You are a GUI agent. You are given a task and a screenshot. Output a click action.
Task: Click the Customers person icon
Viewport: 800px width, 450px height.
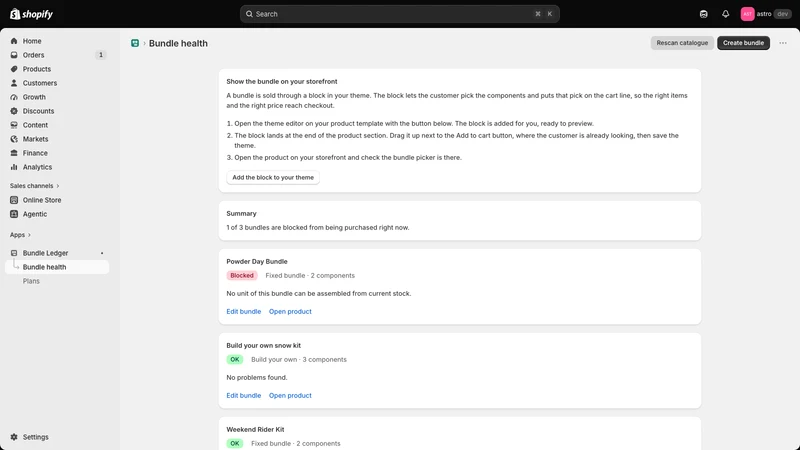[x=14, y=83]
